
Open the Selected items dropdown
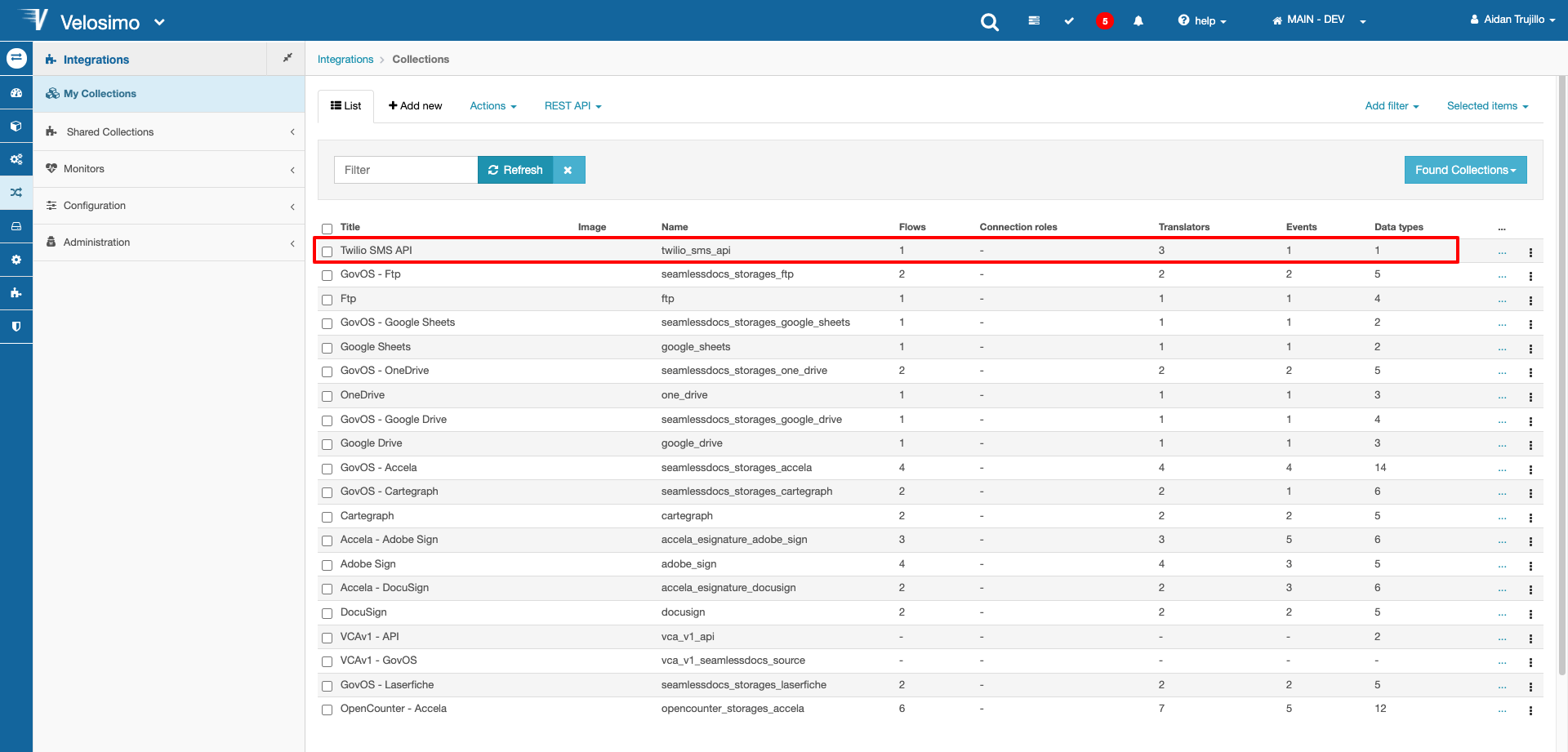tap(1487, 106)
